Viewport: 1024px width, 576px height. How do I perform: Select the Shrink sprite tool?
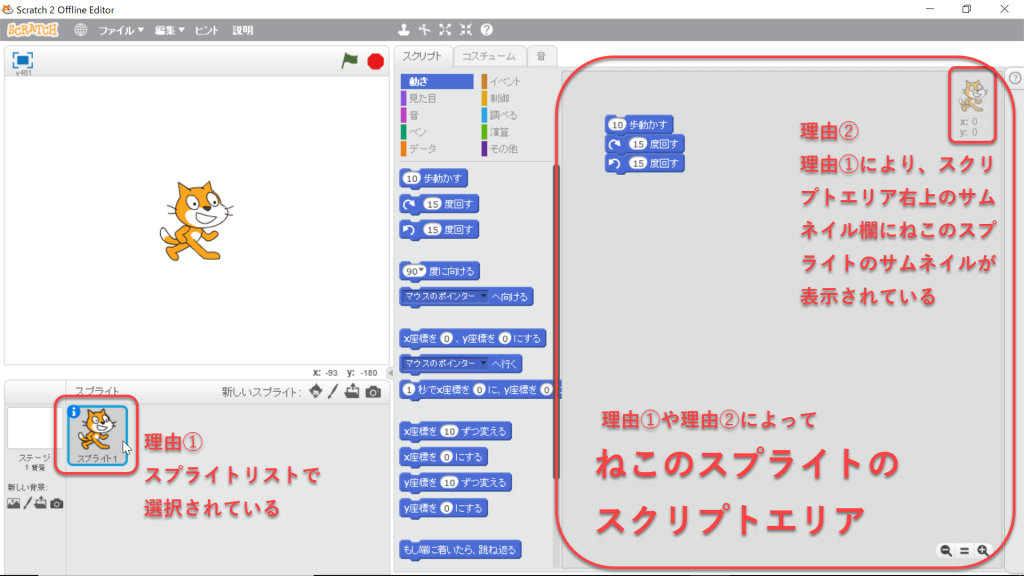tap(466, 29)
